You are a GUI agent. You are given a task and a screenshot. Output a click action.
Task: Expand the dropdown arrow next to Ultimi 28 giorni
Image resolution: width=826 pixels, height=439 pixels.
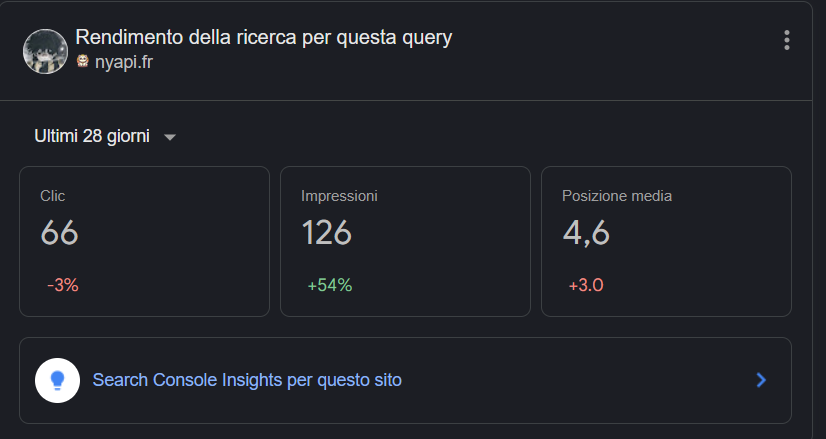click(170, 137)
